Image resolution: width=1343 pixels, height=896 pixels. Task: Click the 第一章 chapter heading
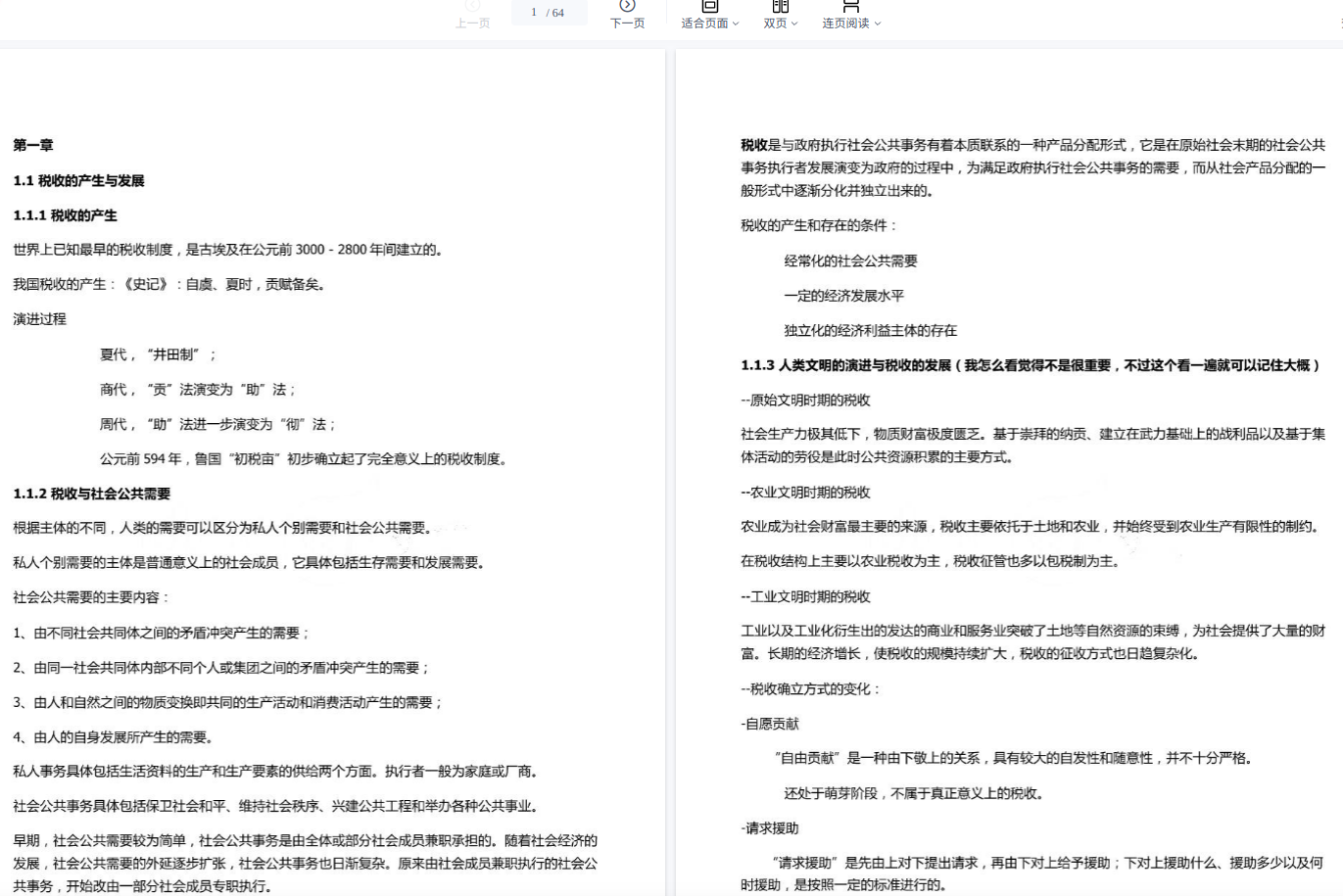[x=33, y=145]
